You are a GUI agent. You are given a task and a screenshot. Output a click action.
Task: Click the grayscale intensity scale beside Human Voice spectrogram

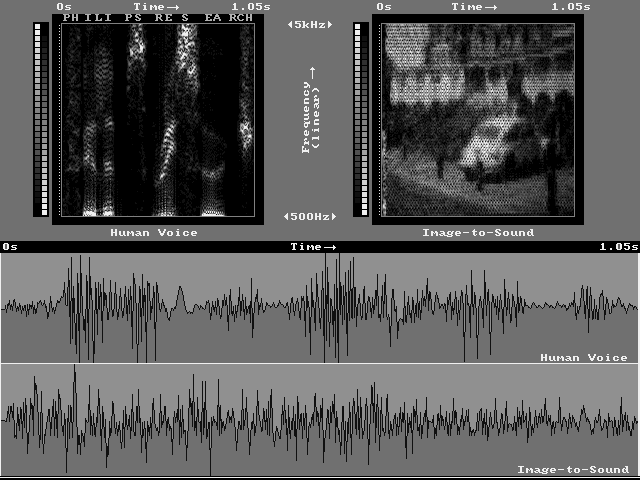[41, 120]
